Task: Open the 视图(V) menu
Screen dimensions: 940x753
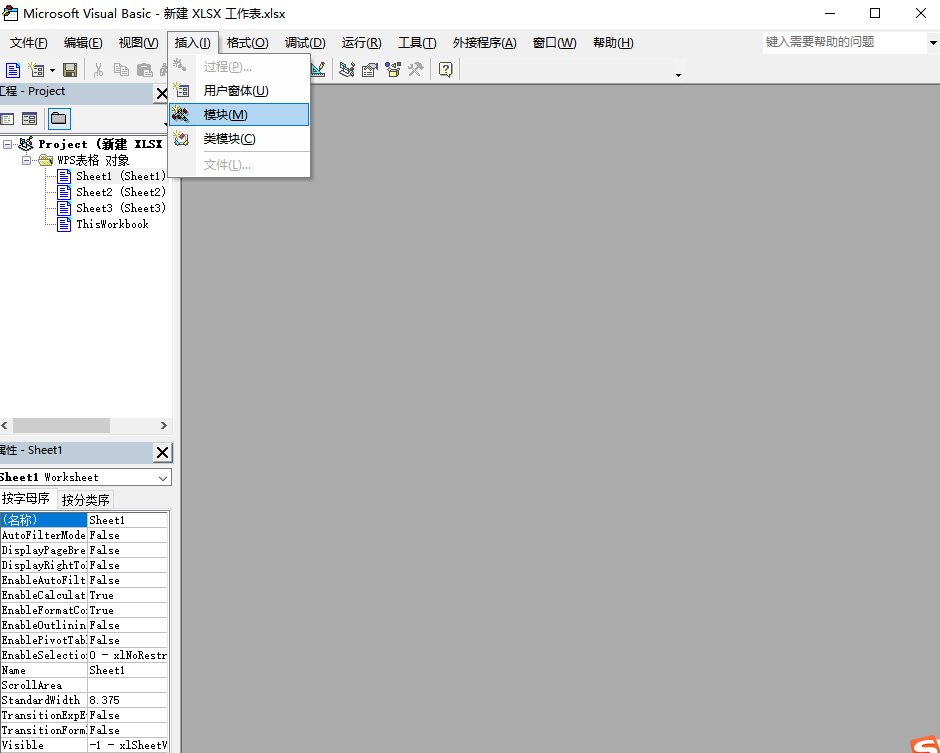Action: tap(138, 43)
